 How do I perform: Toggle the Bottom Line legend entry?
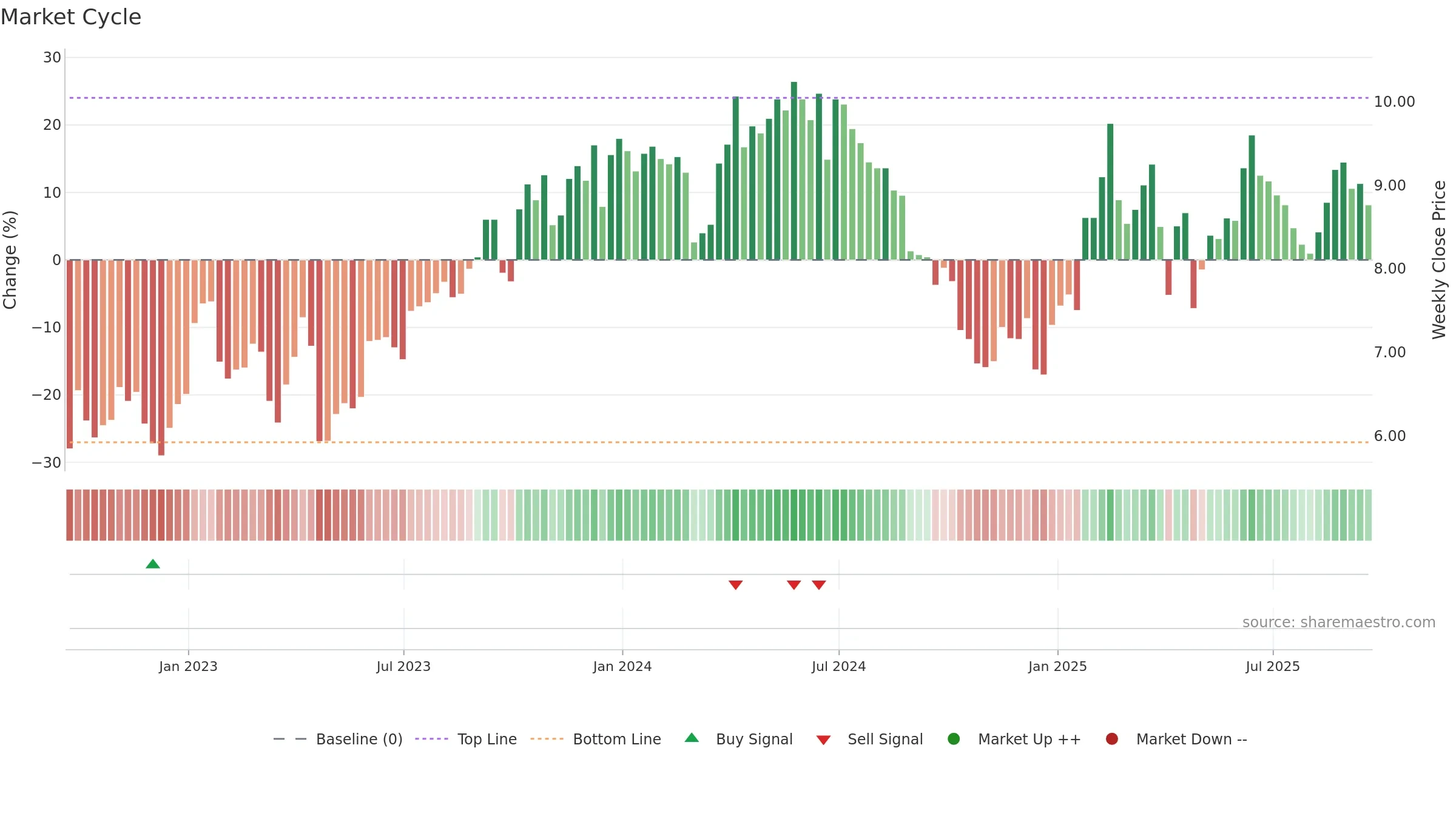pyautogui.click(x=596, y=739)
